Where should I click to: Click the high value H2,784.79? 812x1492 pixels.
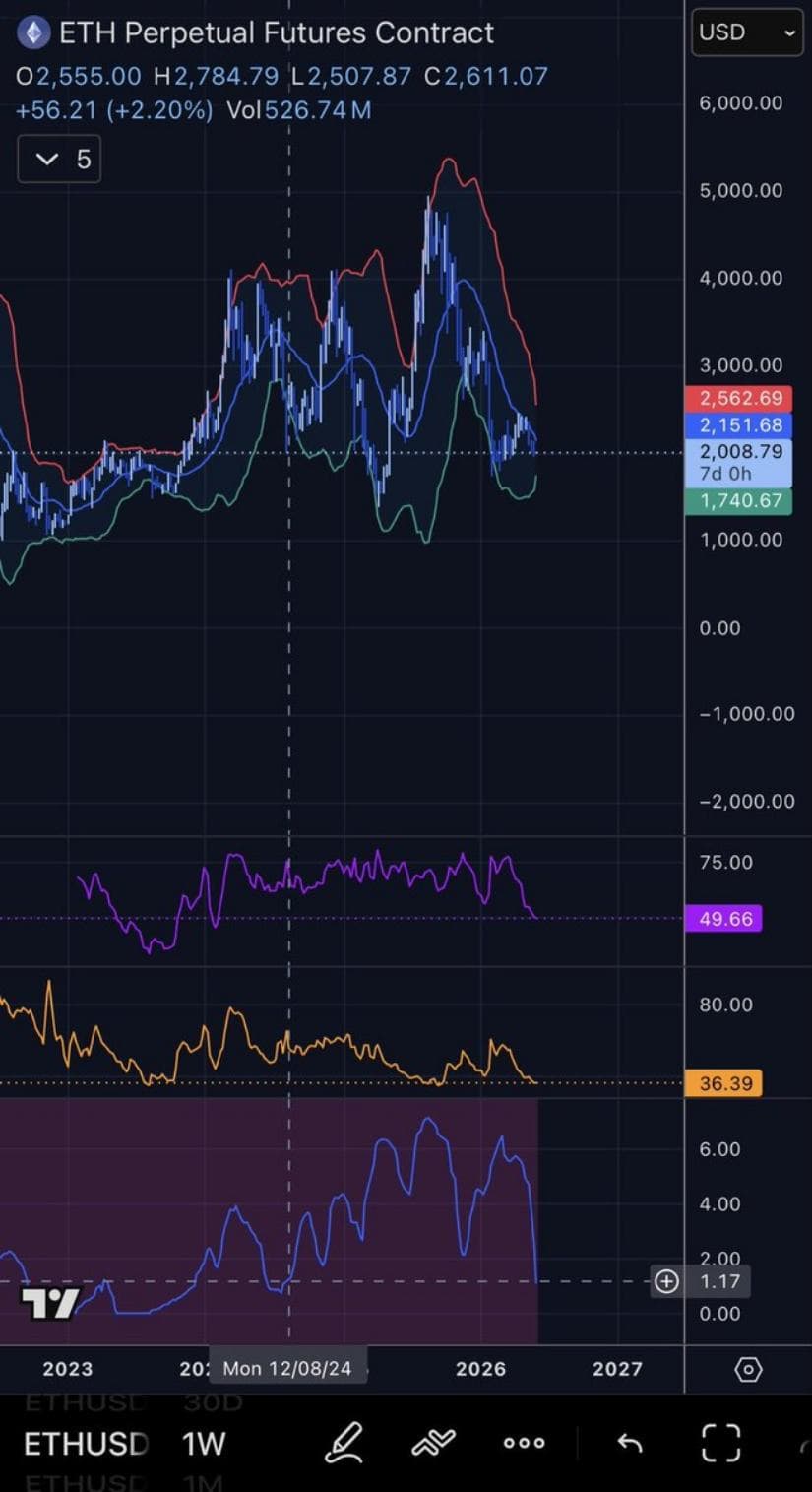(217, 76)
